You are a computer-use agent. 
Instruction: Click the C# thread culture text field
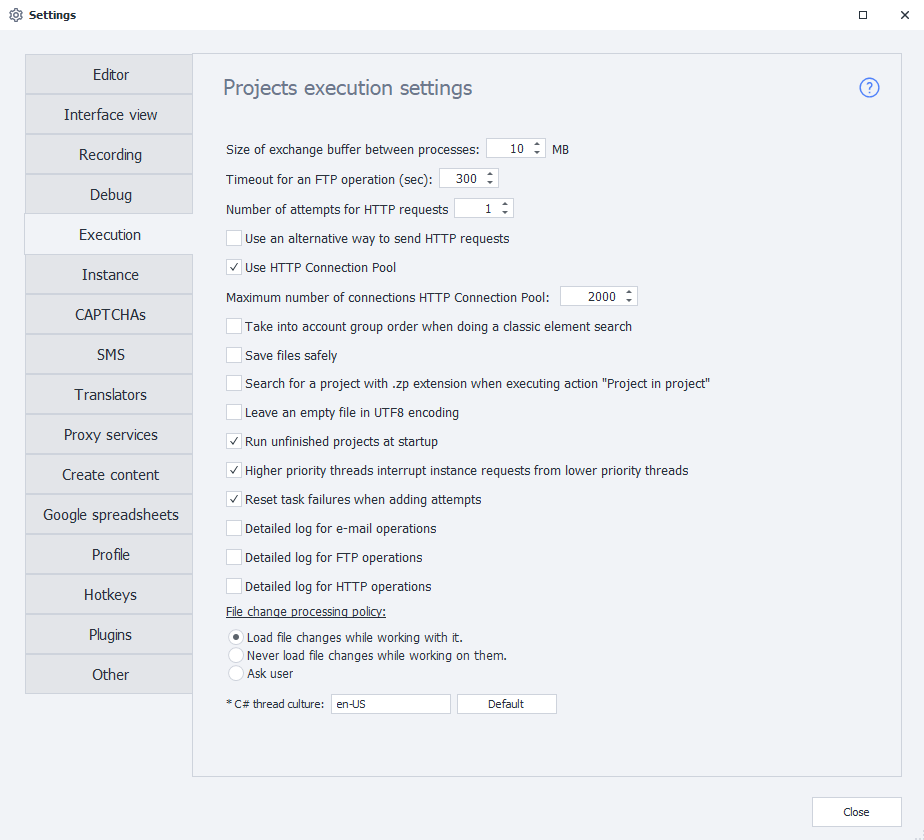point(390,704)
